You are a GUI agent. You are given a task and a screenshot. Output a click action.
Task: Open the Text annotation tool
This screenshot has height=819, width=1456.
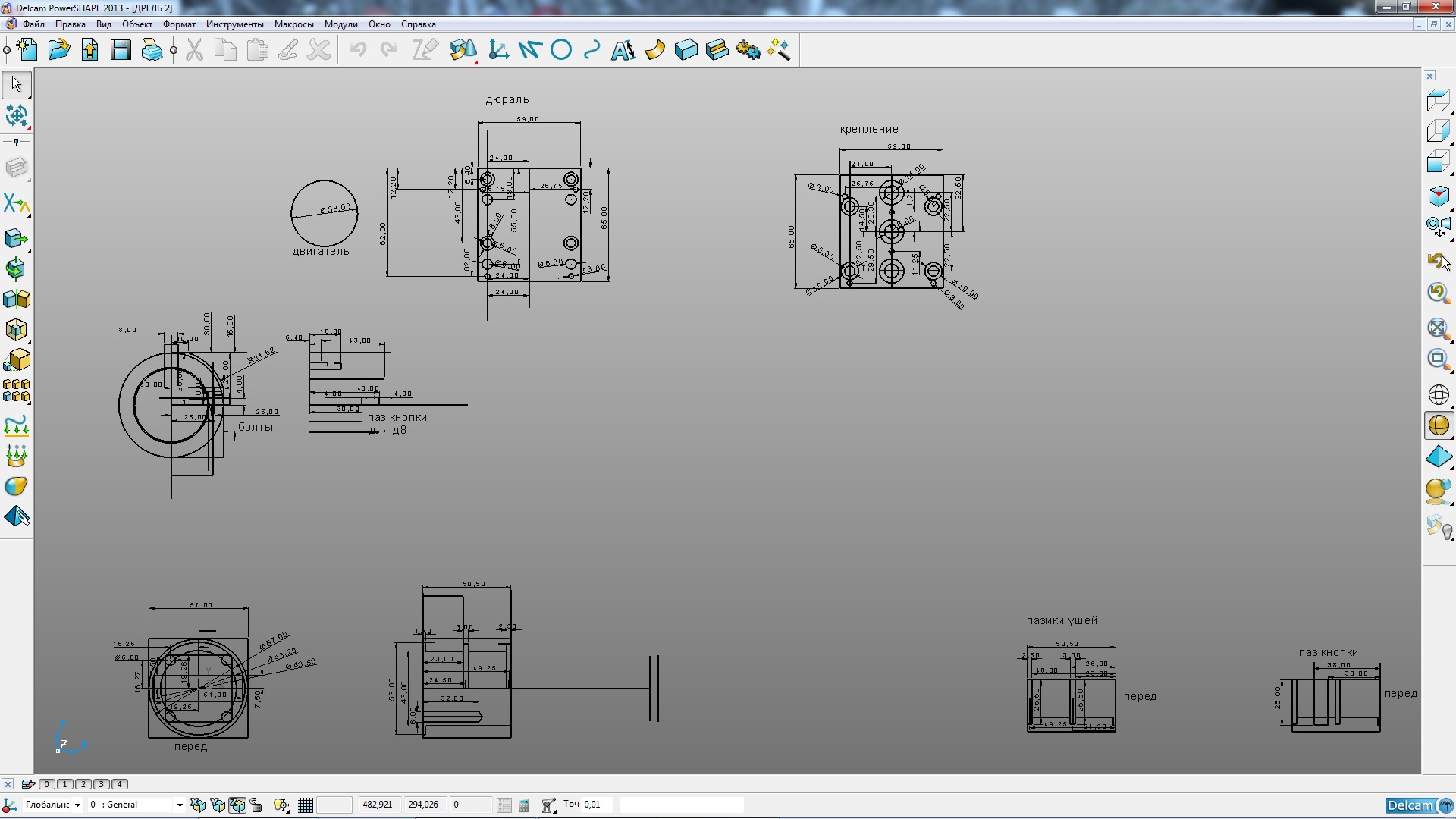point(623,50)
